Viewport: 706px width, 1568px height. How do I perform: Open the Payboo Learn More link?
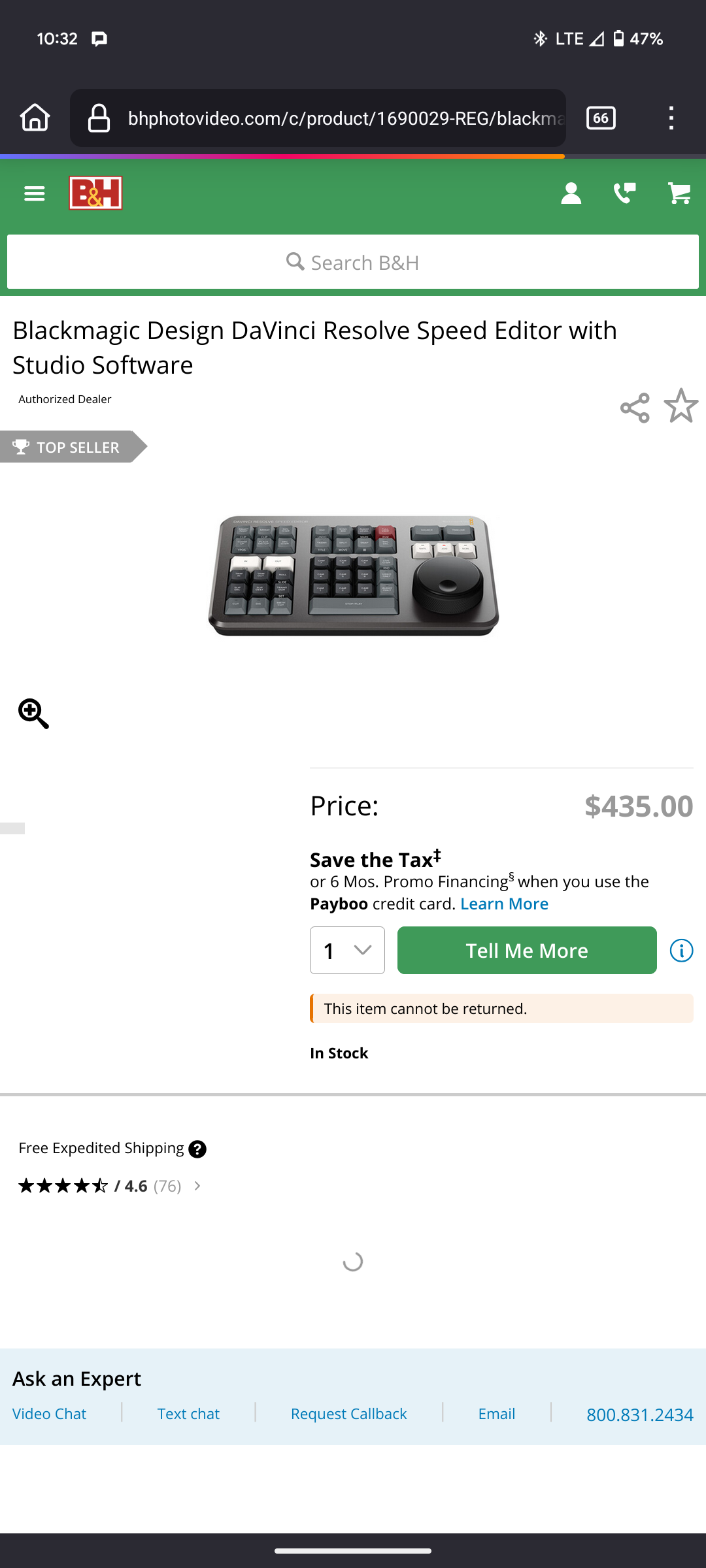click(x=504, y=904)
